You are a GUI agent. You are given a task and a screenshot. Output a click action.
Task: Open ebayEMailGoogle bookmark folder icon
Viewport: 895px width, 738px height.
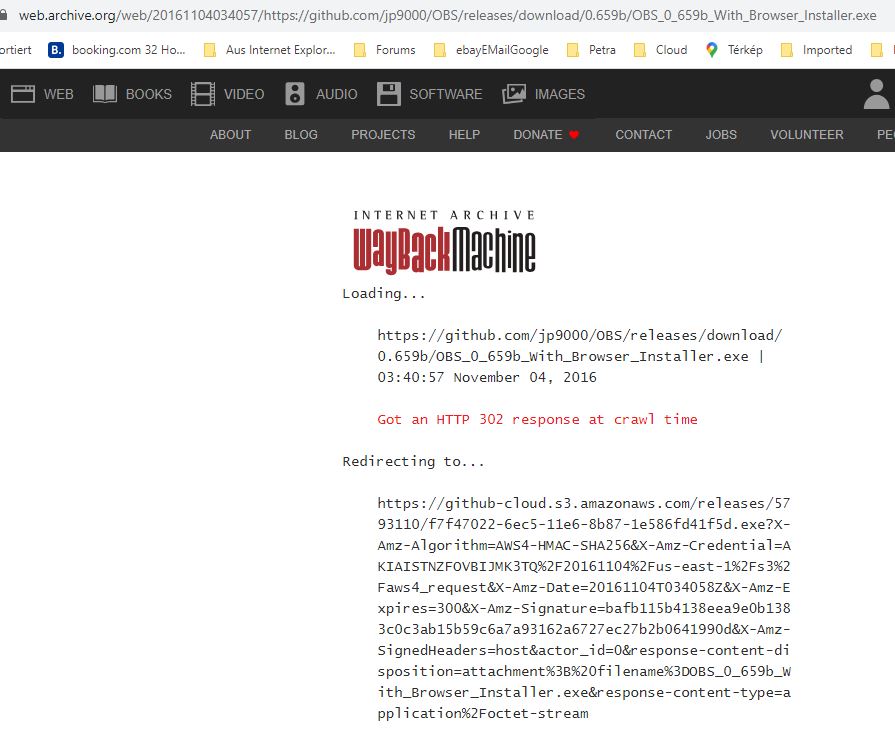tap(440, 50)
